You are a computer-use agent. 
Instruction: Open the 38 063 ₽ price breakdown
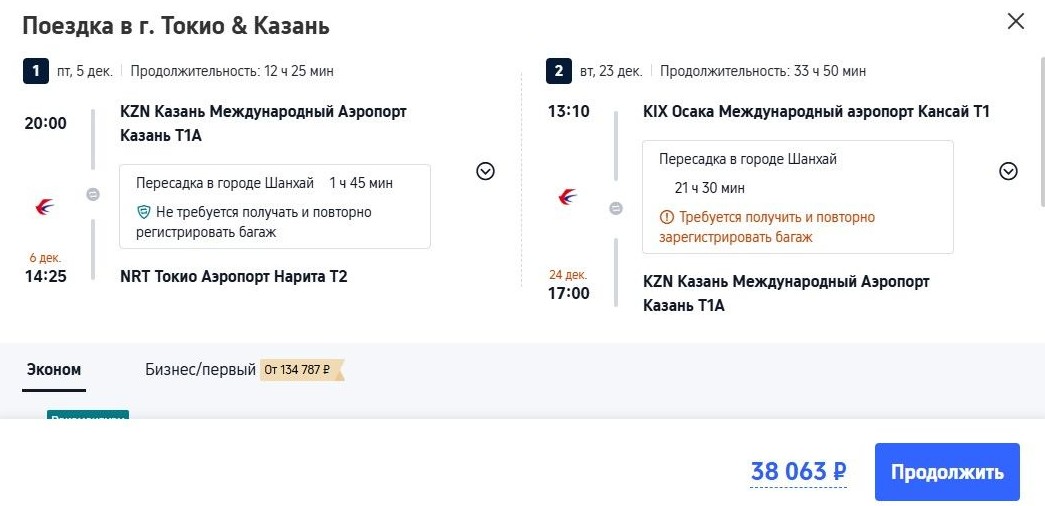798,472
